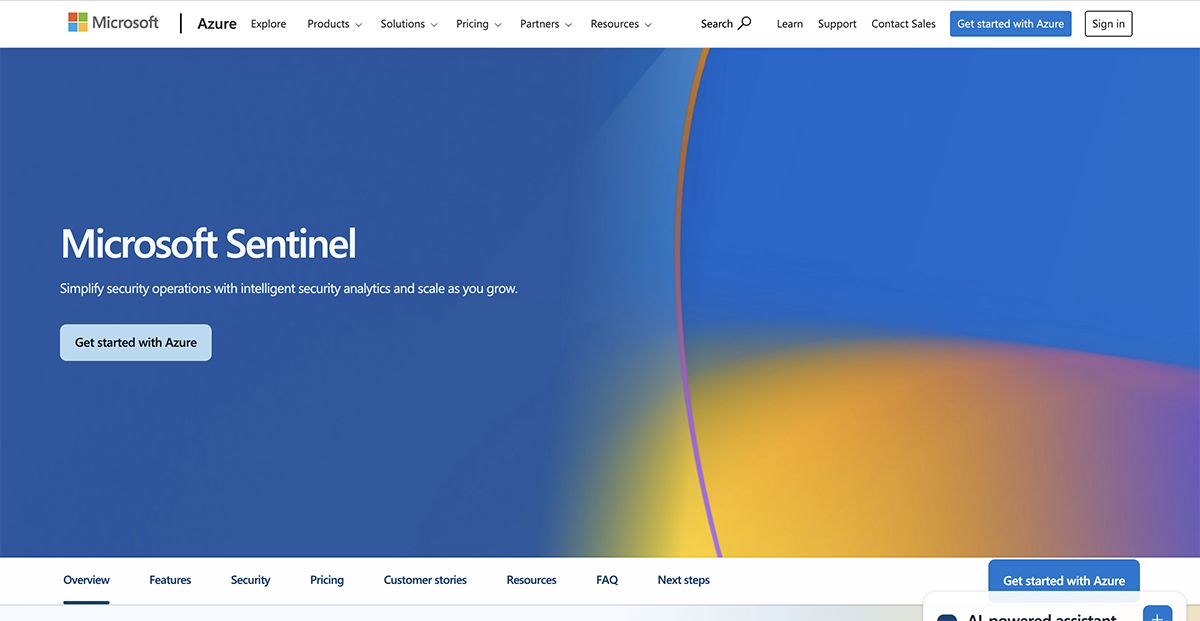Viewport: 1200px width, 621px height.
Task: Open the Security tab
Action: pos(250,580)
